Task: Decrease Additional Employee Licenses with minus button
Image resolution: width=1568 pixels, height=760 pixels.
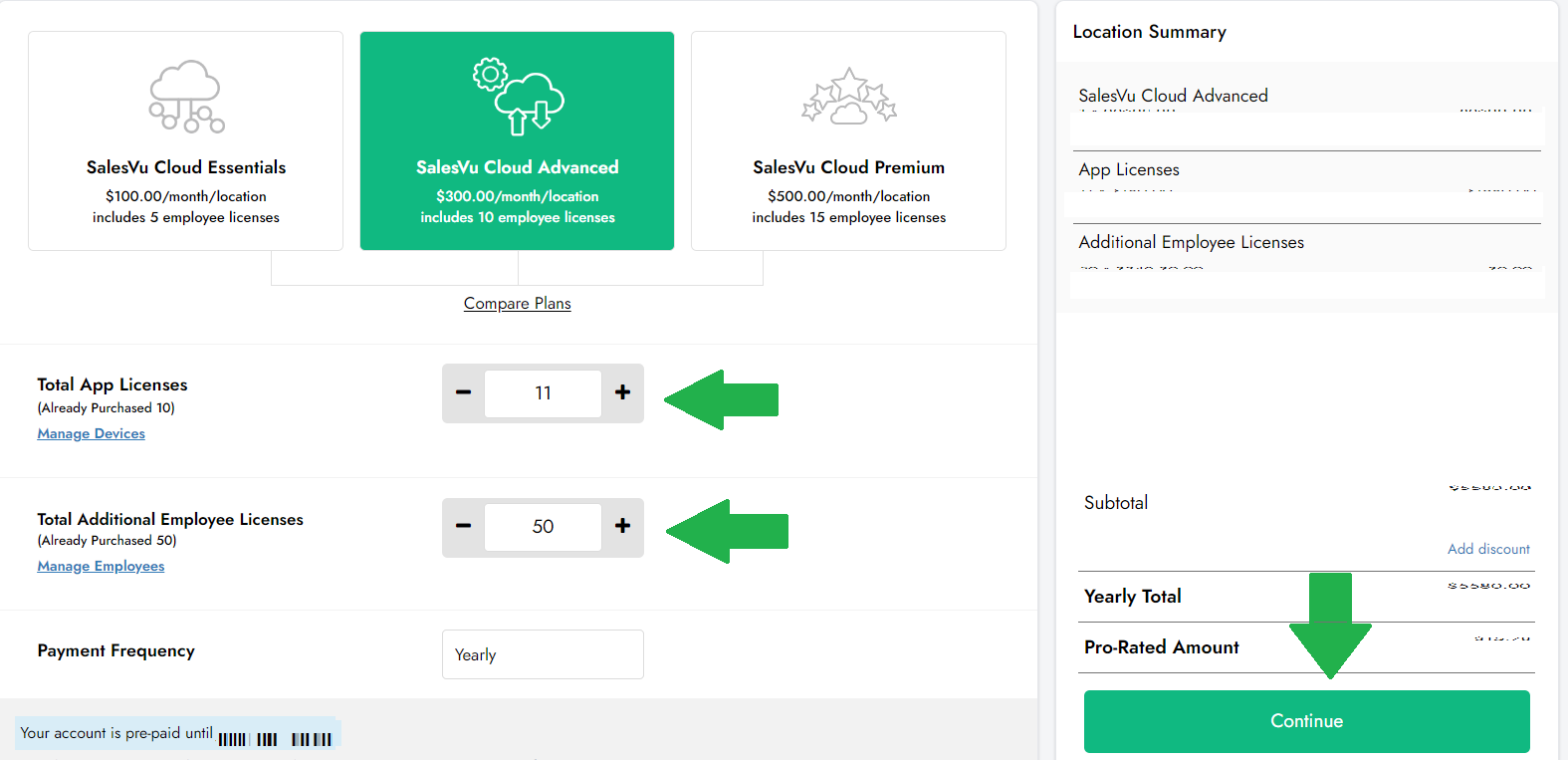Action: coord(463,526)
